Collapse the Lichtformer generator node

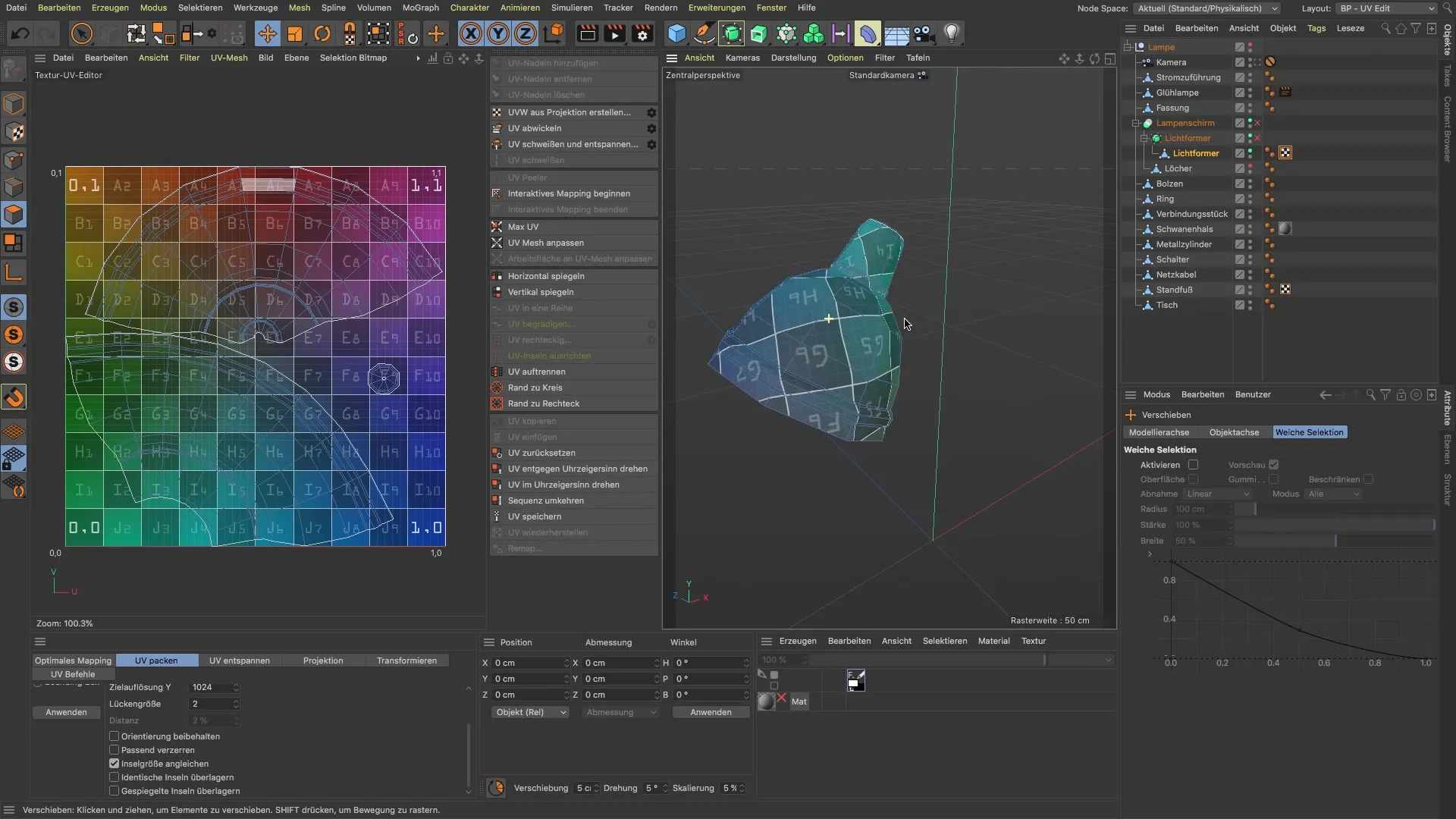click(x=1144, y=138)
